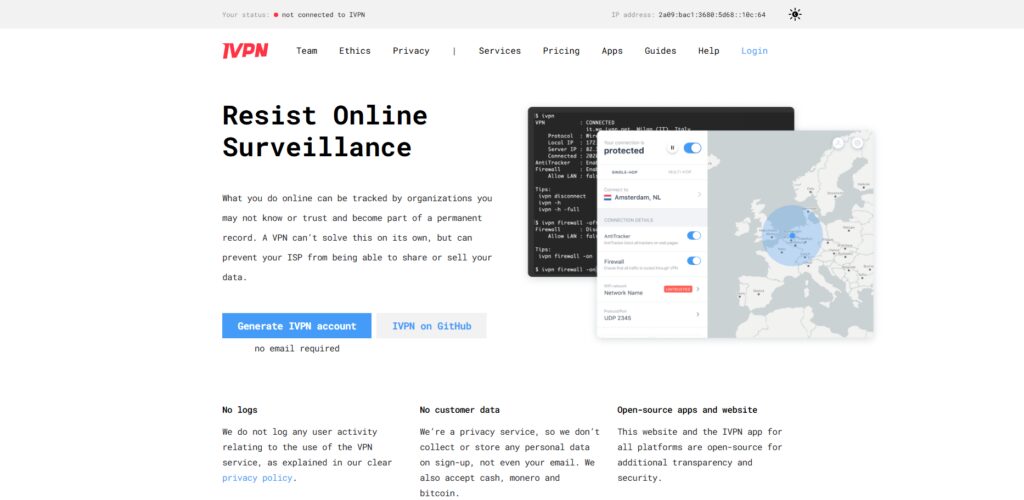Open the Pricing menu item
This screenshot has width=1024, height=500.
[561, 51]
